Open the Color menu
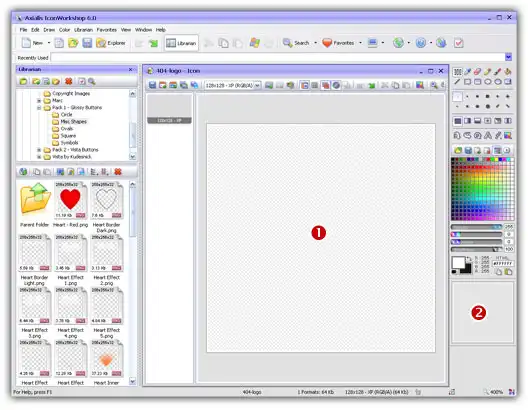Screen dimensions: 528x410 coord(65,30)
